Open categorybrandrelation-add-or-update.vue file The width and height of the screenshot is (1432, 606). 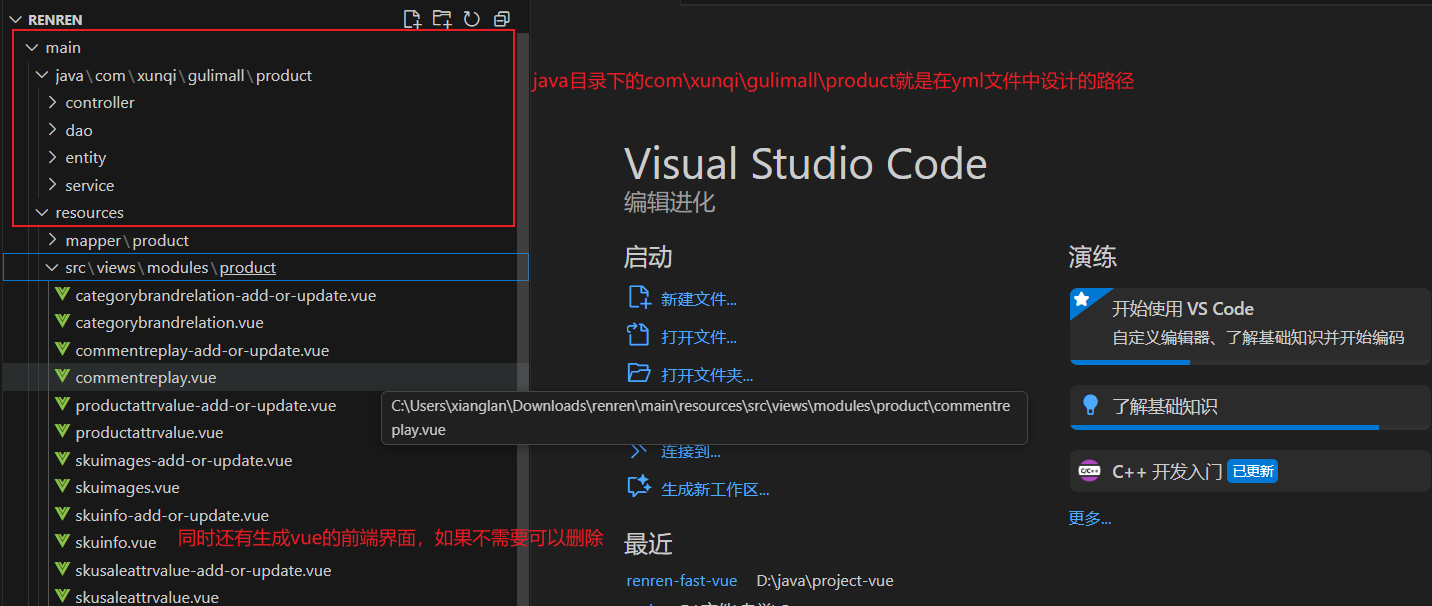pos(226,295)
